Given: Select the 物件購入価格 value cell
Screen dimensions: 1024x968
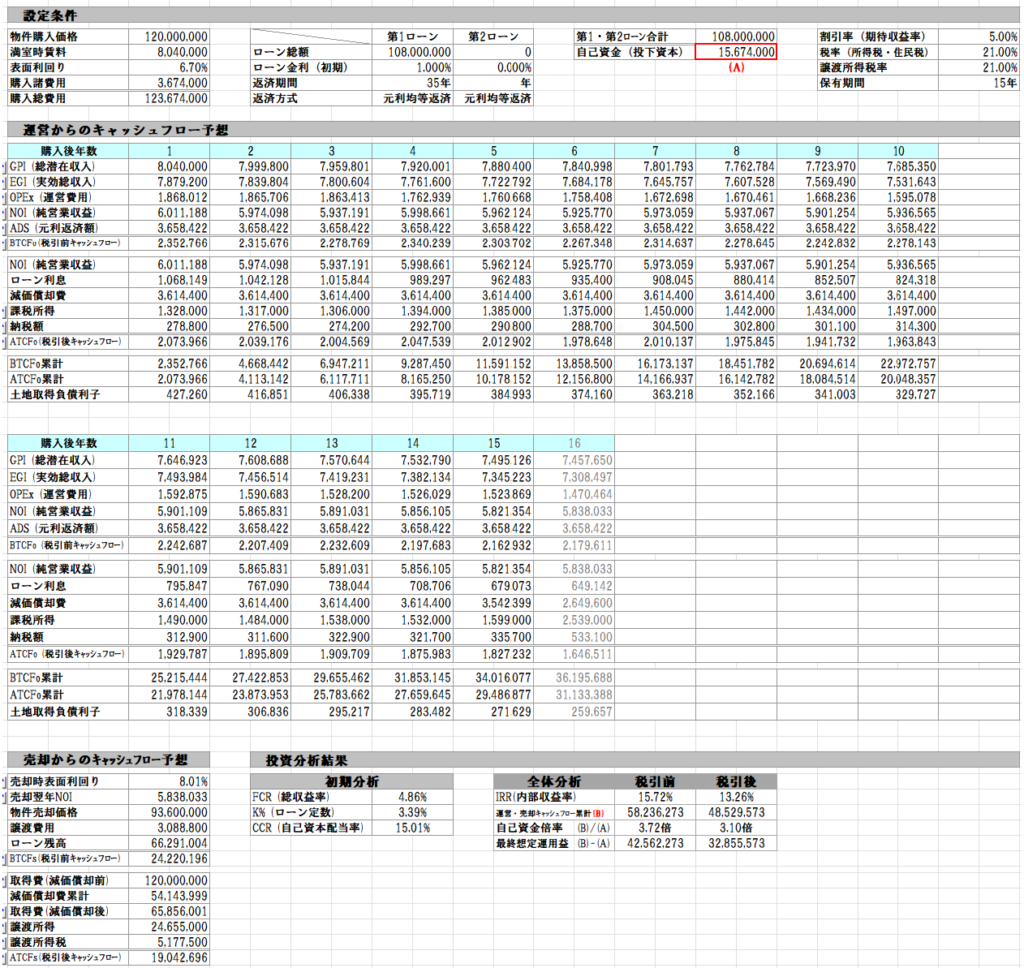Looking at the screenshot, I should 169,35.
